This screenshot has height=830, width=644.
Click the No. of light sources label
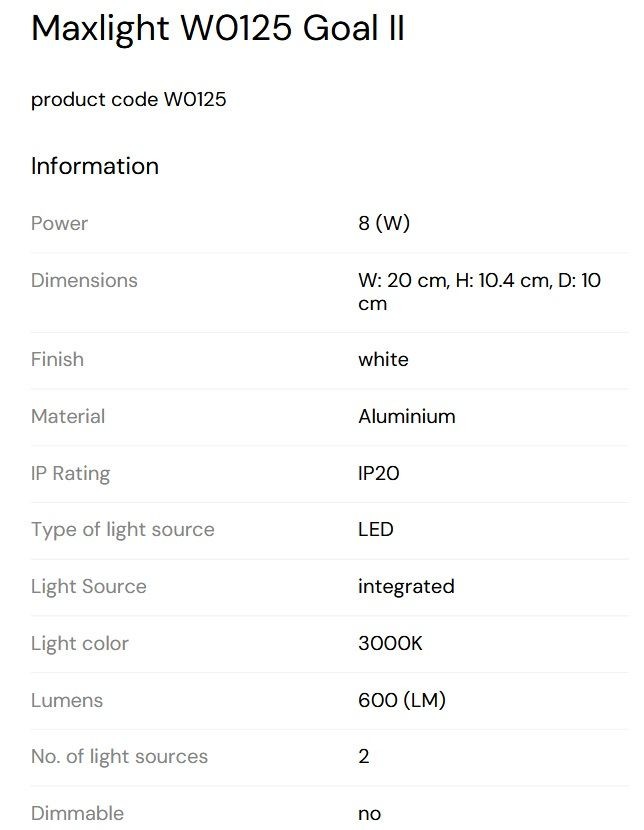tap(120, 756)
